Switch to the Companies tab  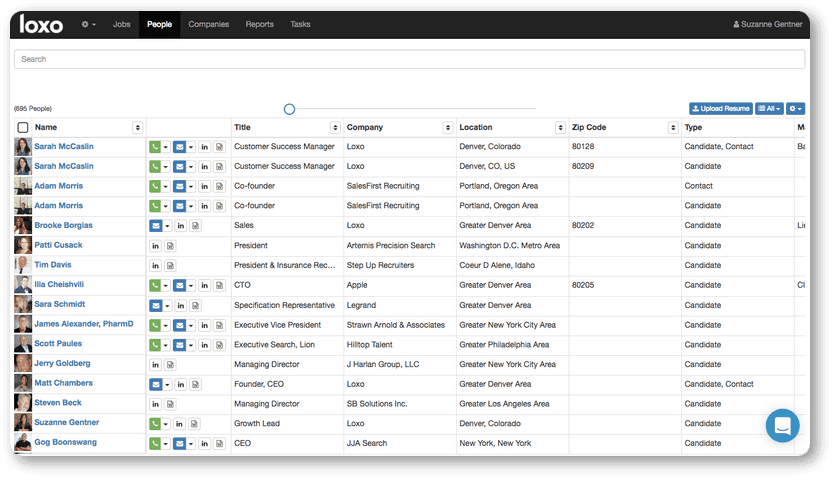tap(208, 24)
